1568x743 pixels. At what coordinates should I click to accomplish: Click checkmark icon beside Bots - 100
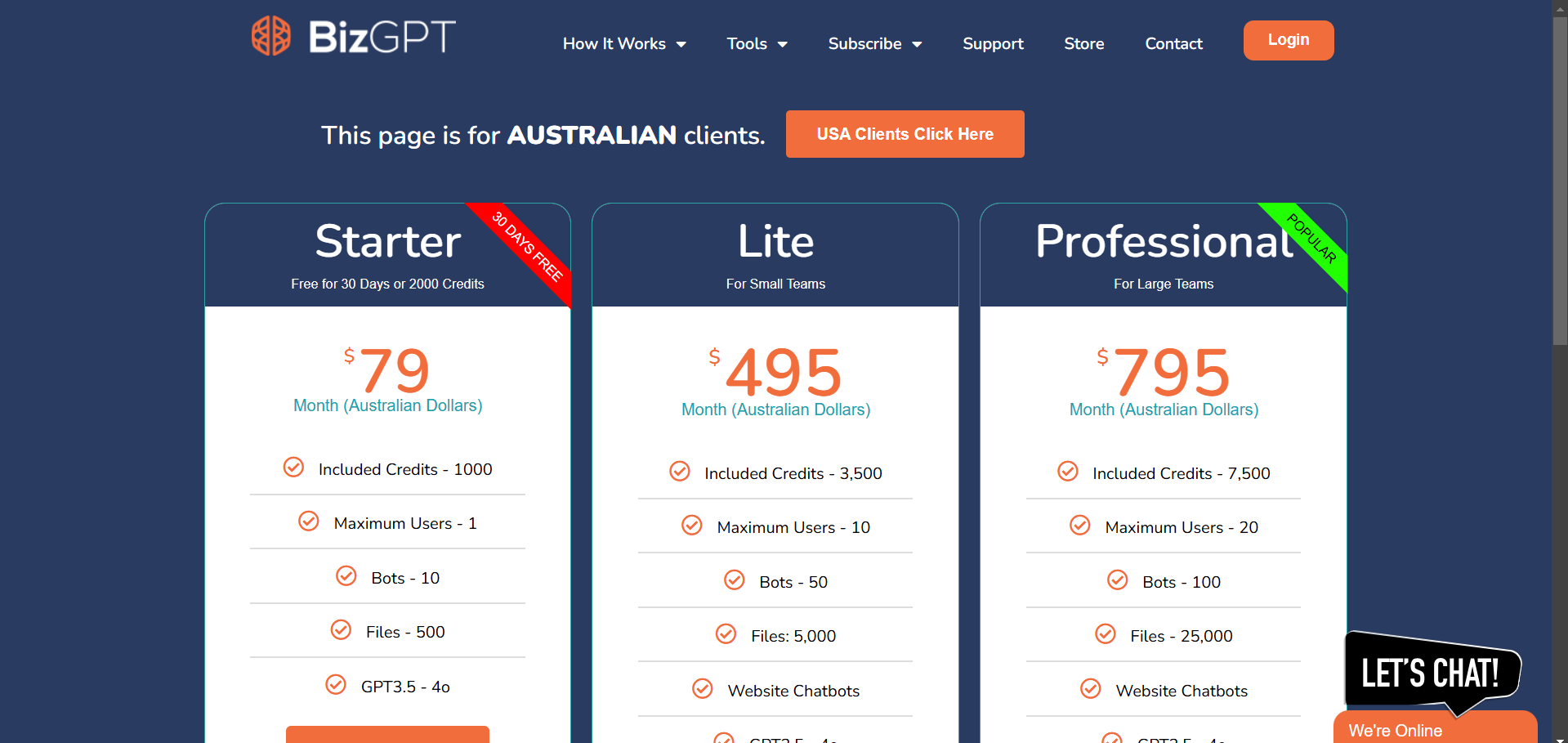[1118, 580]
